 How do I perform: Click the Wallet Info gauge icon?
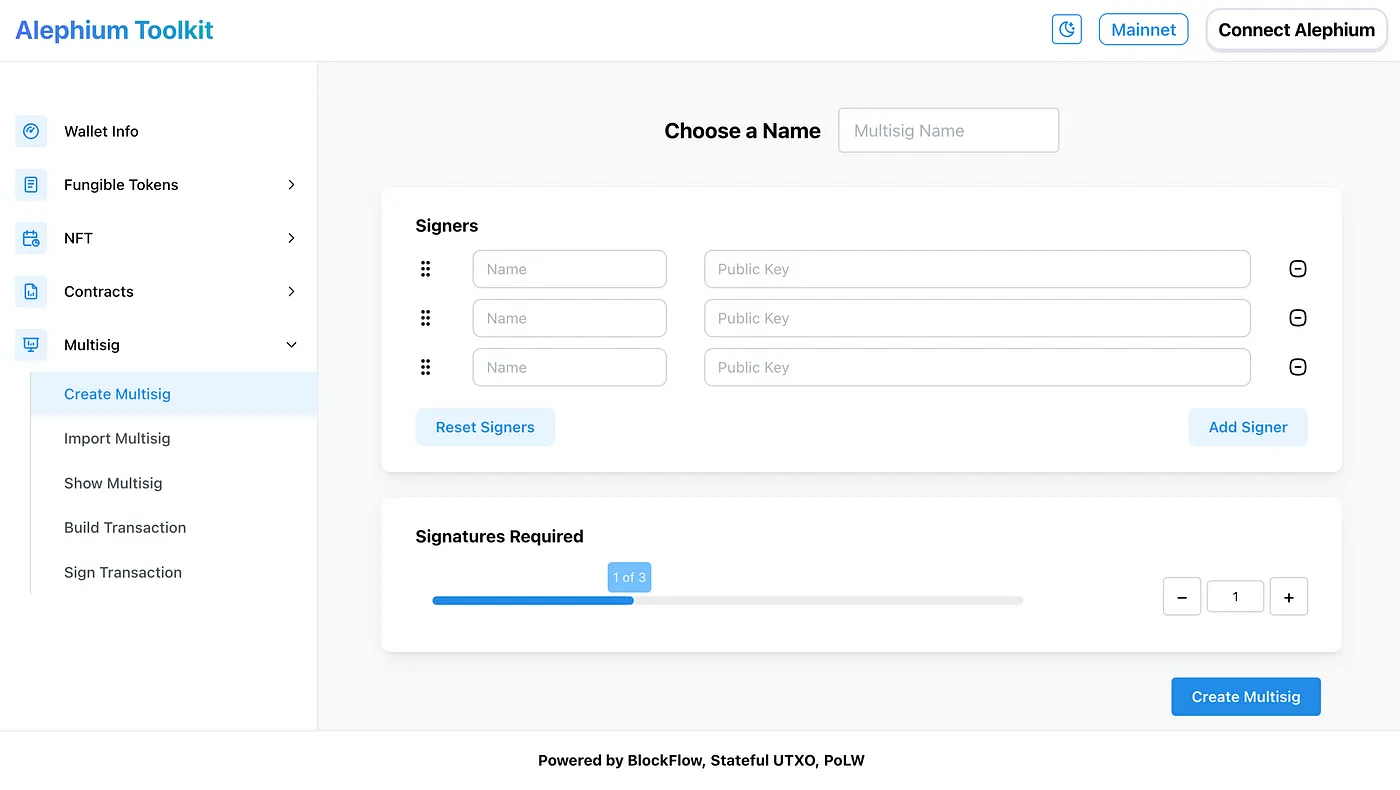tap(31, 131)
